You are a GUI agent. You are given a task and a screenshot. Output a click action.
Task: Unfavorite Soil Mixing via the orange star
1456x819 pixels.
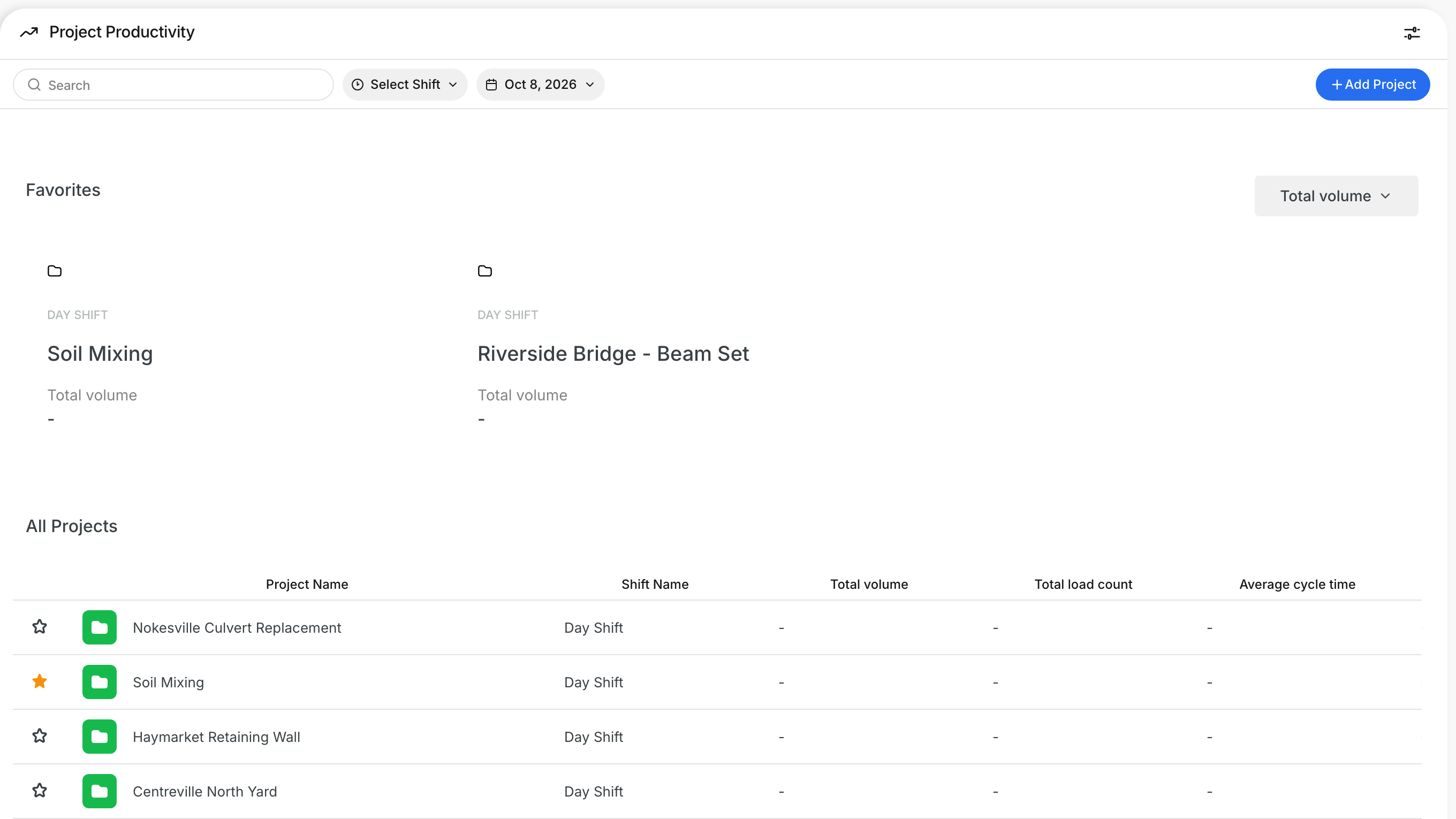pos(40,681)
